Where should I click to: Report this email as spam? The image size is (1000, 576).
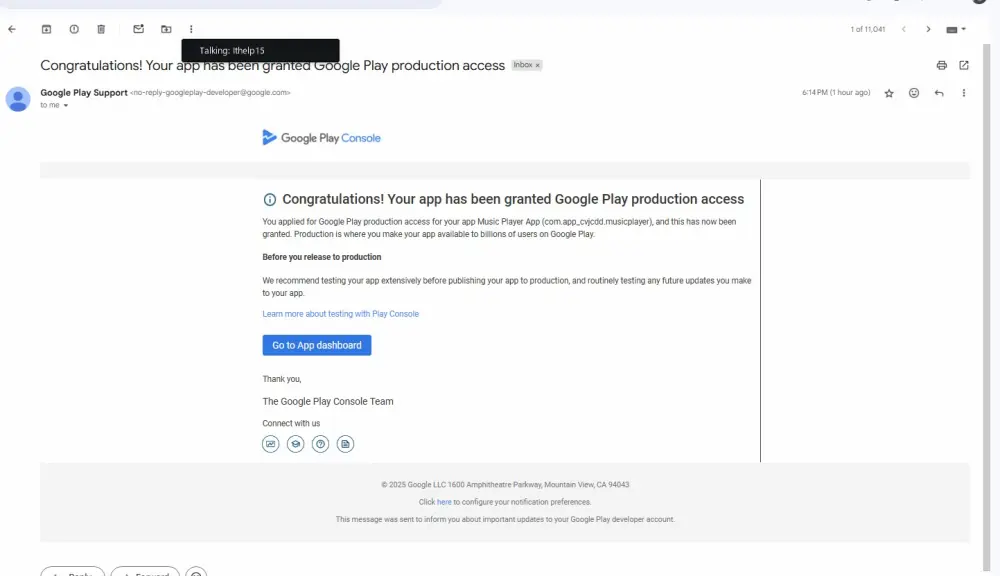(x=73, y=29)
